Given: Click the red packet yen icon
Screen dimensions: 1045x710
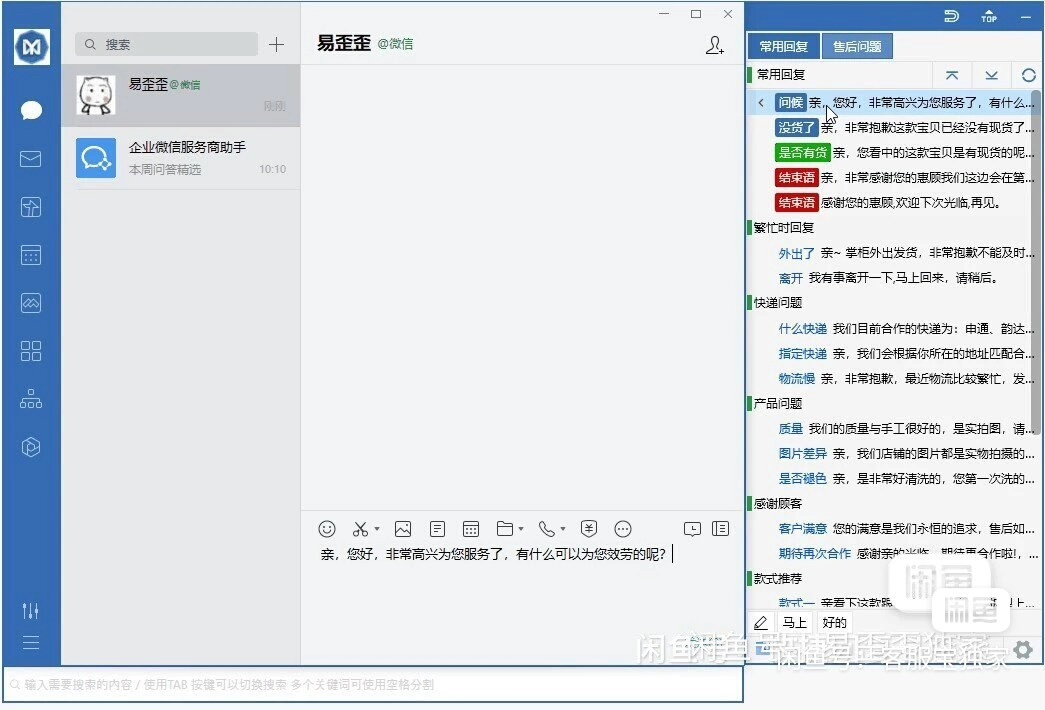Looking at the screenshot, I should click(588, 529).
